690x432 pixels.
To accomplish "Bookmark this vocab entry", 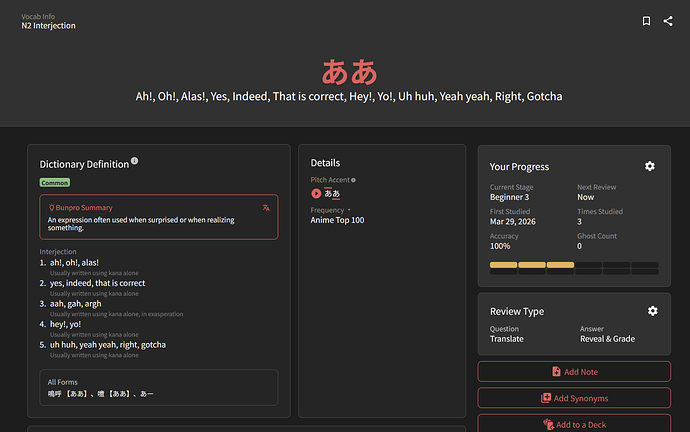I will [647, 21].
